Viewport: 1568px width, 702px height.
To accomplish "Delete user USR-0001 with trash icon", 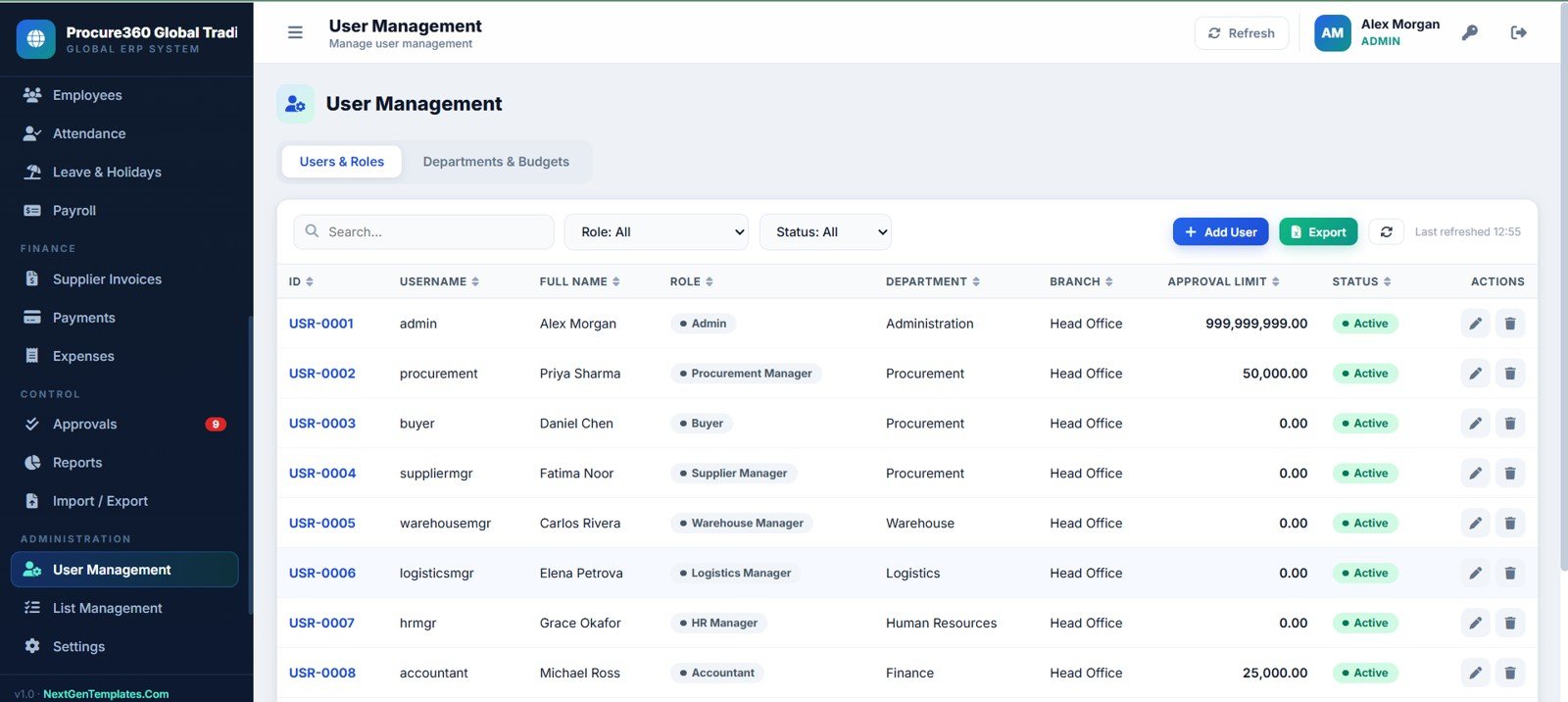I will click(x=1510, y=324).
